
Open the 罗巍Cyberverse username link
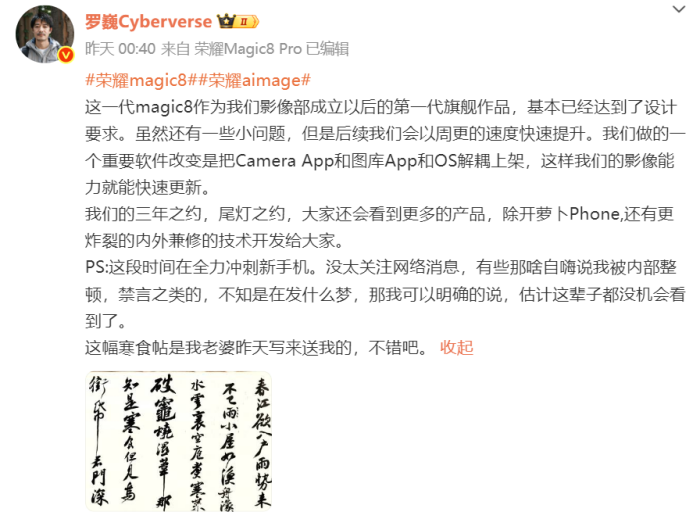[x=149, y=21]
